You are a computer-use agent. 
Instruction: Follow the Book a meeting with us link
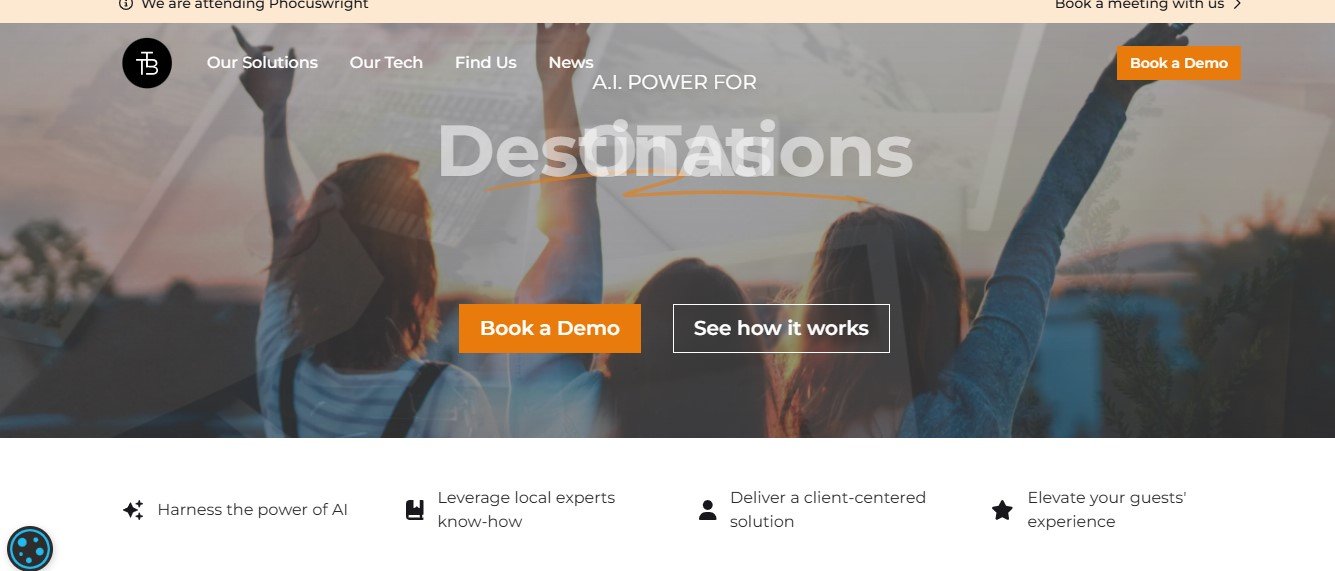(x=1139, y=4)
